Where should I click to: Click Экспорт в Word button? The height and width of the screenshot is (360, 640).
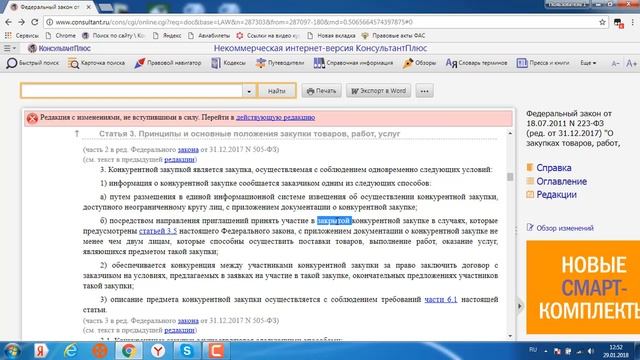pyautogui.click(x=378, y=91)
